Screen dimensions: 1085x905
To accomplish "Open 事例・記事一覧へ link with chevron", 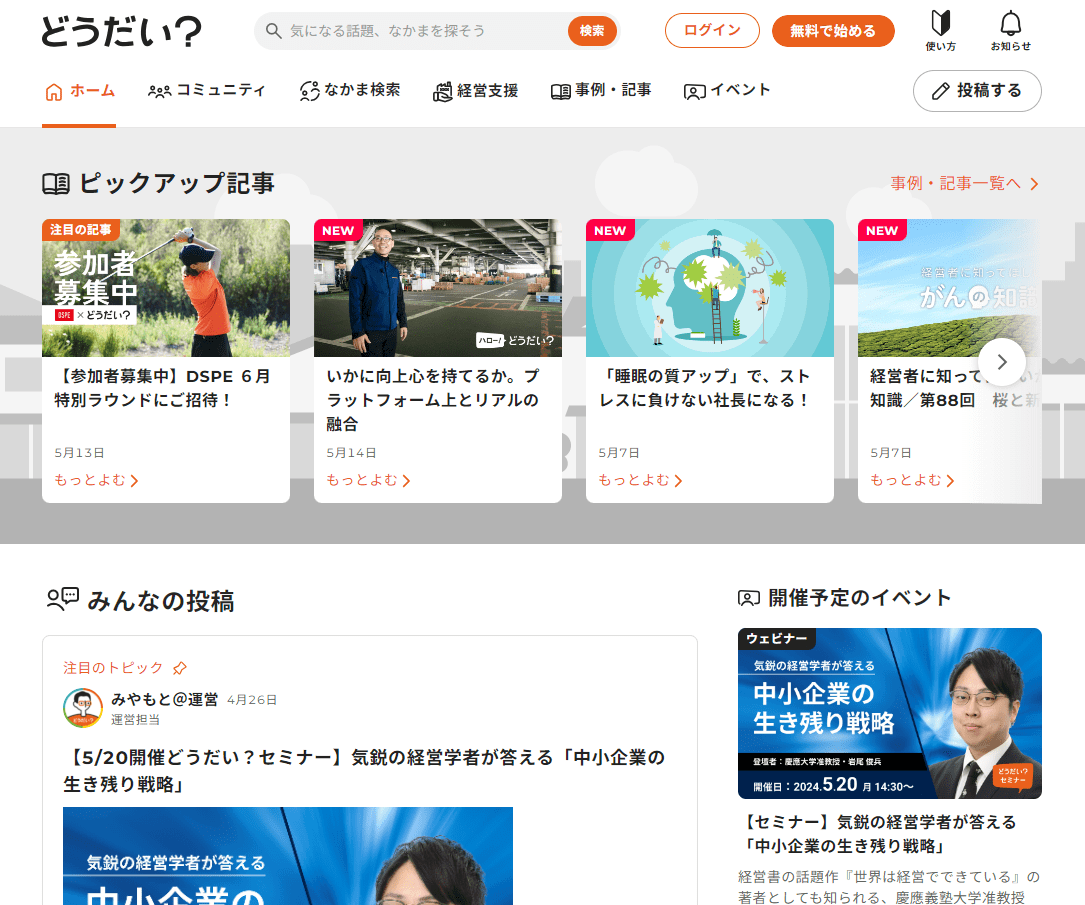I will pos(965,184).
